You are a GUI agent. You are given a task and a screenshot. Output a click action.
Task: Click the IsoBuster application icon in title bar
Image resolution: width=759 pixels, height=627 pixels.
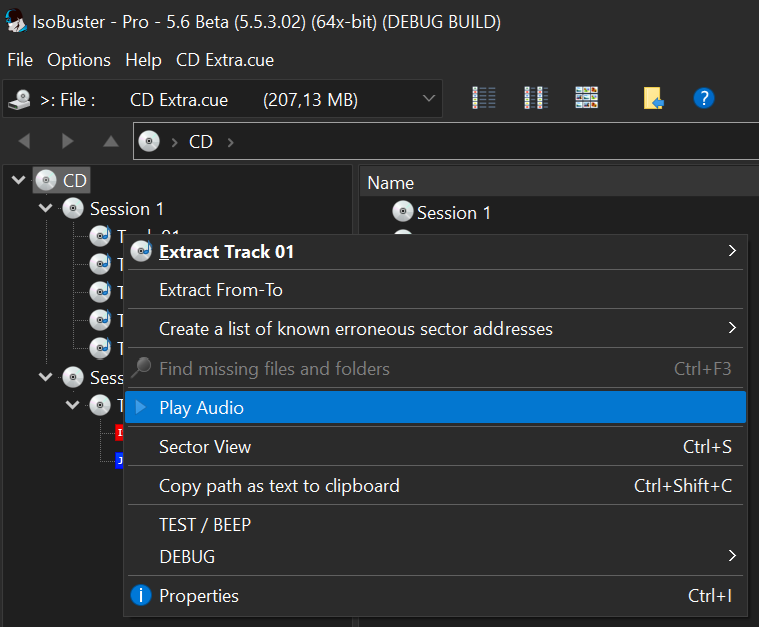click(x=15, y=21)
